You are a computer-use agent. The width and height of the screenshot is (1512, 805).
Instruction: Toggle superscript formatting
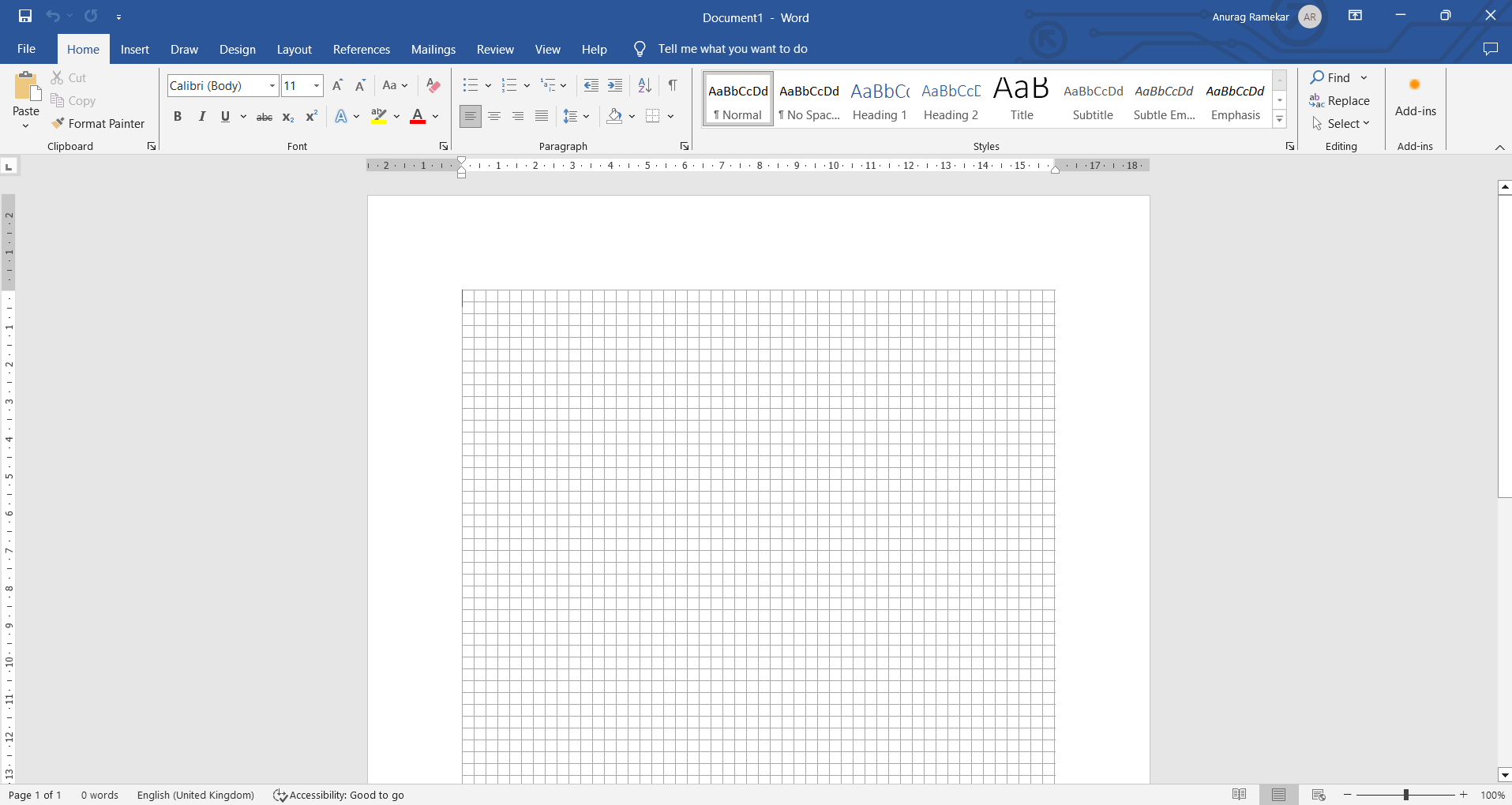click(312, 117)
